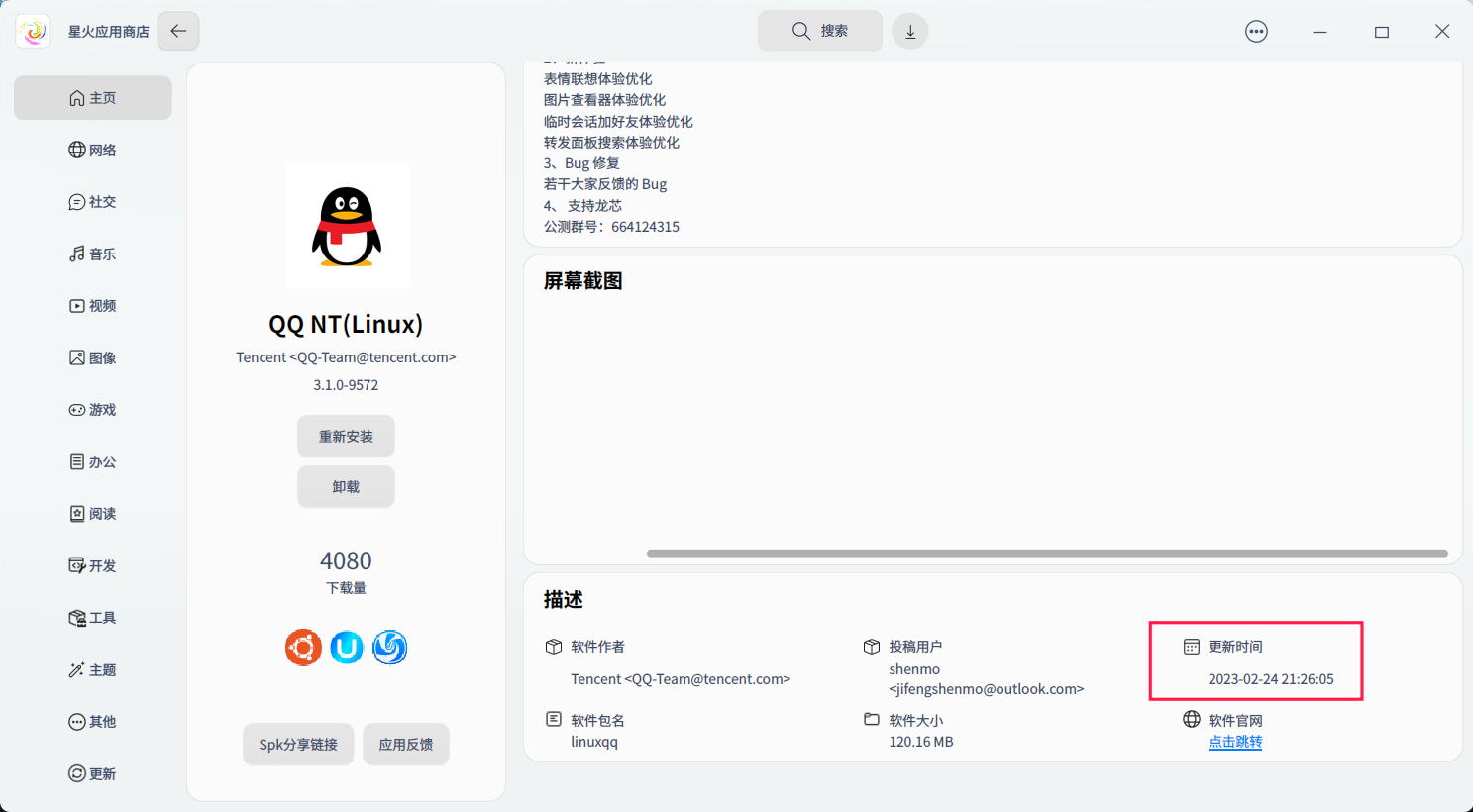Viewport: 1473px width, 812px height.
Task: Open 更新 in the sidebar
Action: click(x=93, y=774)
